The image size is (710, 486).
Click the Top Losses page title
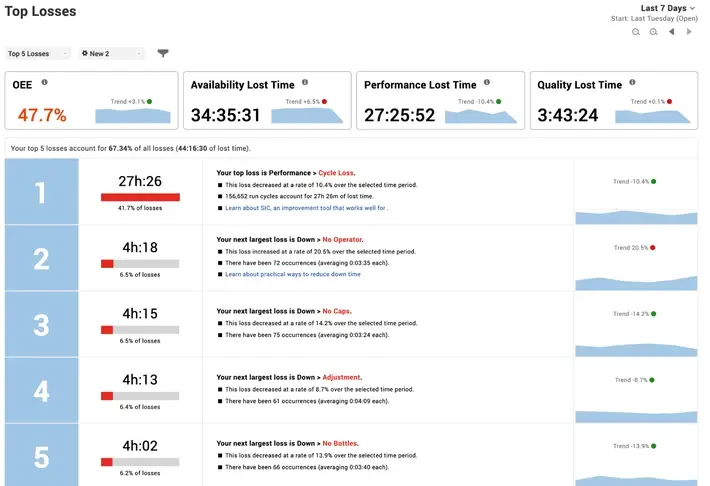(40, 11)
